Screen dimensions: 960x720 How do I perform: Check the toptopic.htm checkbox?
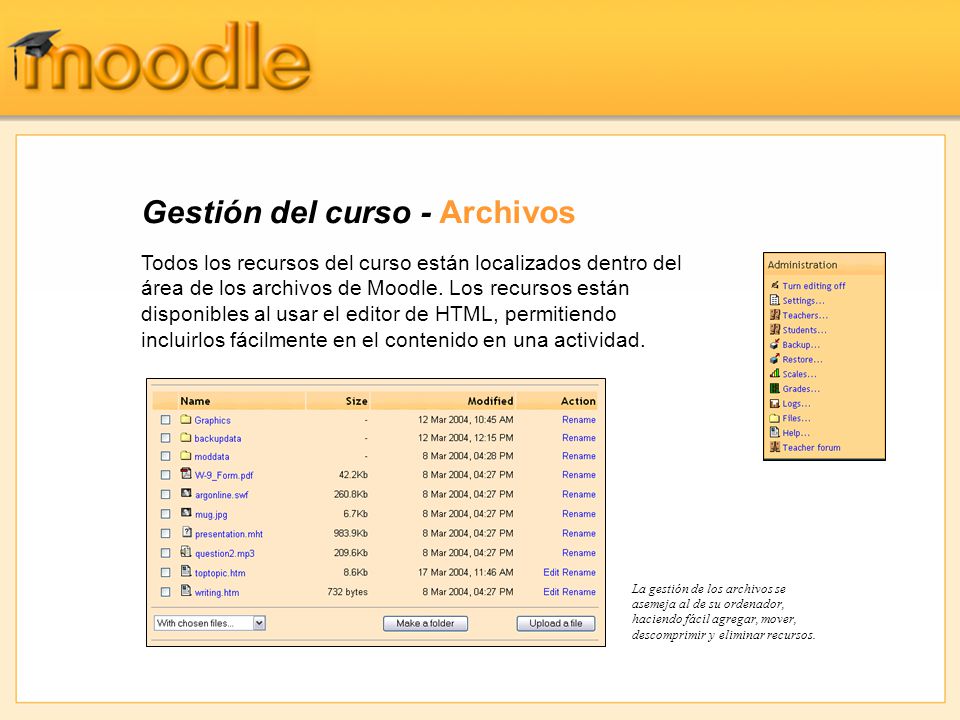tap(165, 572)
